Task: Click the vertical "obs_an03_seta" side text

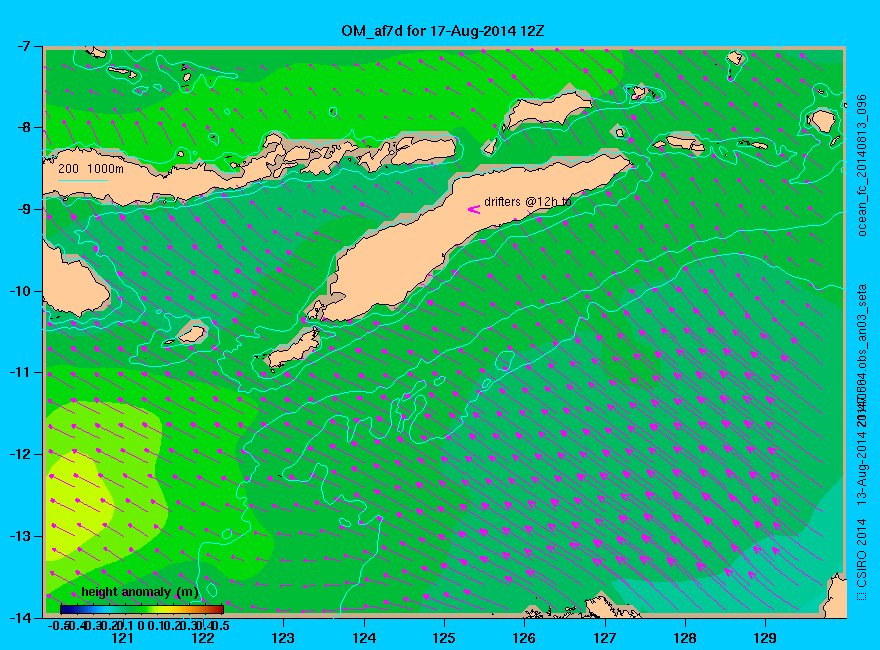Action: [x=861, y=328]
